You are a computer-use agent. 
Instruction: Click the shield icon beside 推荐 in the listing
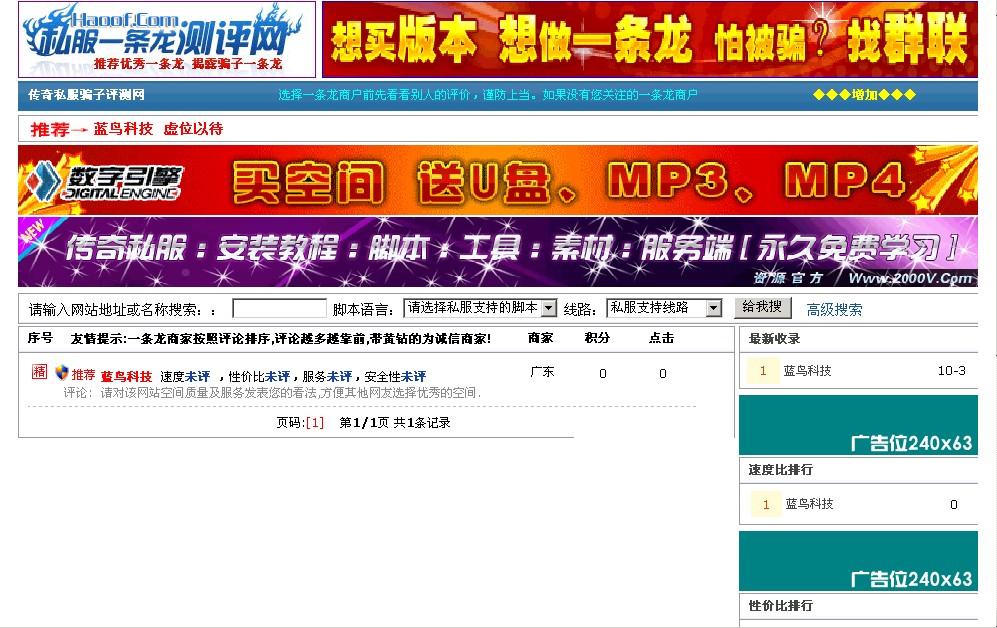pyautogui.click(x=61, y=373)
